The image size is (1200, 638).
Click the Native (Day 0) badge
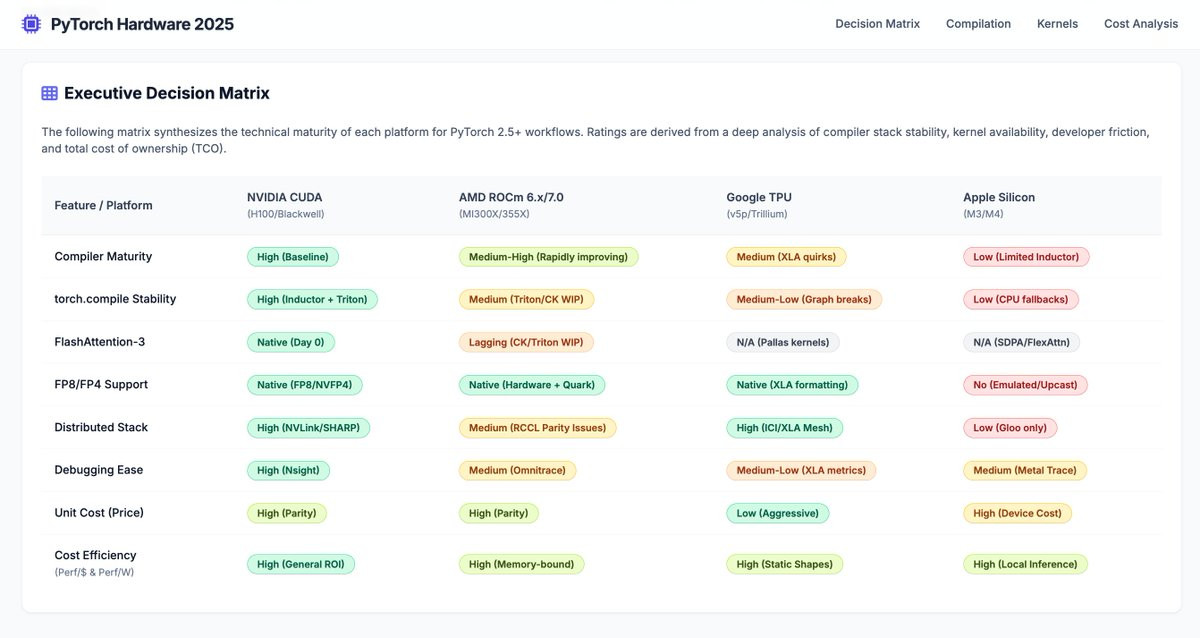[291, 342]
